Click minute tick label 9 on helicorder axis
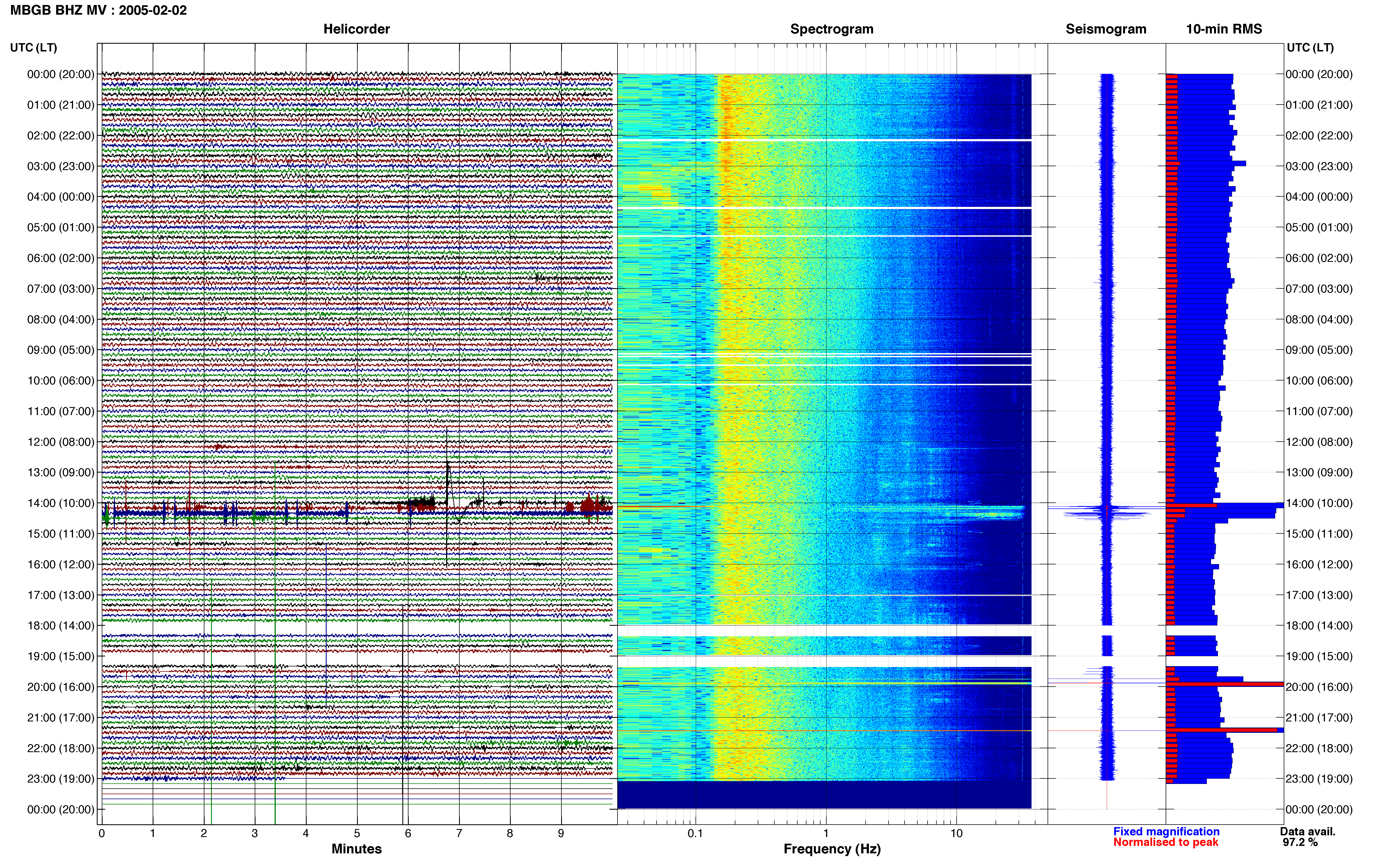This screenshot has height=868, width=1388. [561, 833]
